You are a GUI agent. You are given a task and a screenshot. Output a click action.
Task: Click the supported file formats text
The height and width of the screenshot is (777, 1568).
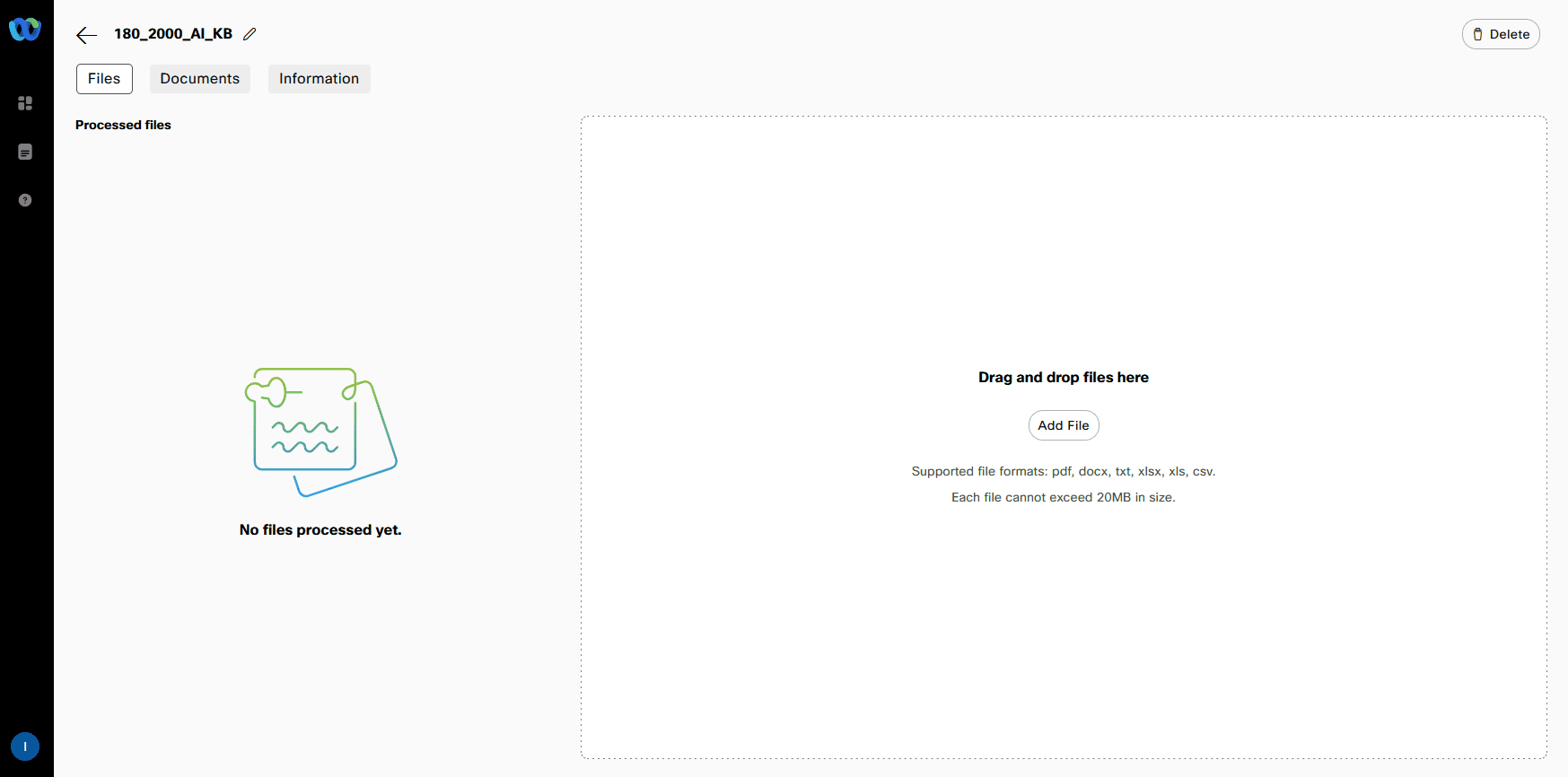(x=1063, y=471)
